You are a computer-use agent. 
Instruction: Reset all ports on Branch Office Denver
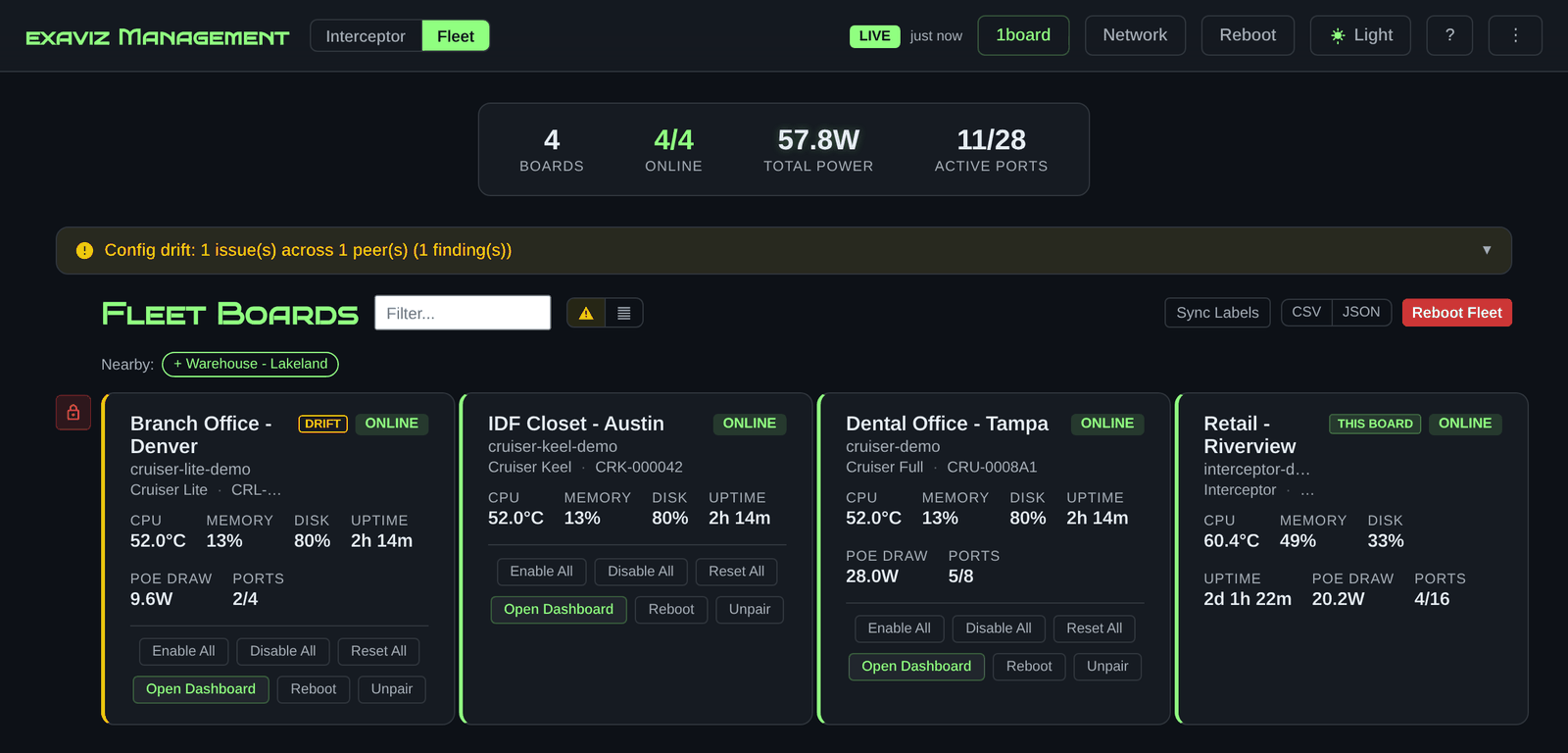click(x=378, y=651)
